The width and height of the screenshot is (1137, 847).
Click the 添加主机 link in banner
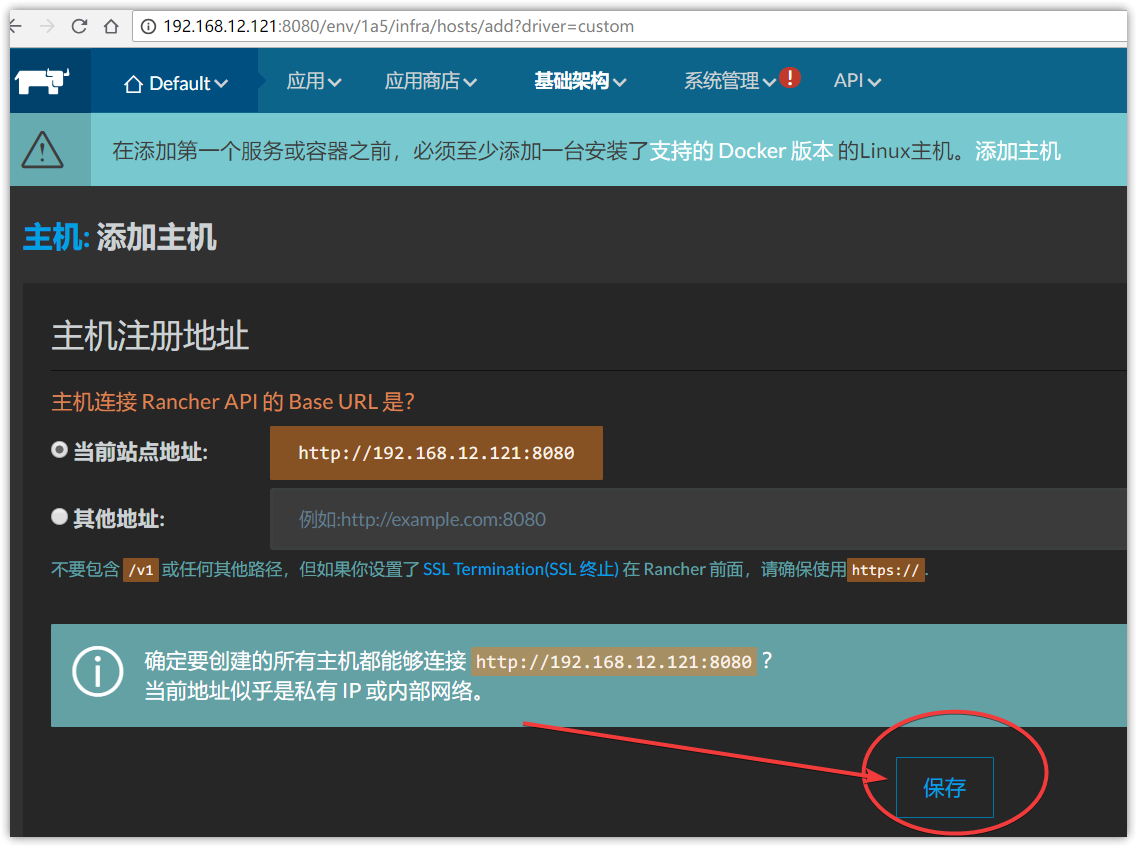[x=1017, y=151]
